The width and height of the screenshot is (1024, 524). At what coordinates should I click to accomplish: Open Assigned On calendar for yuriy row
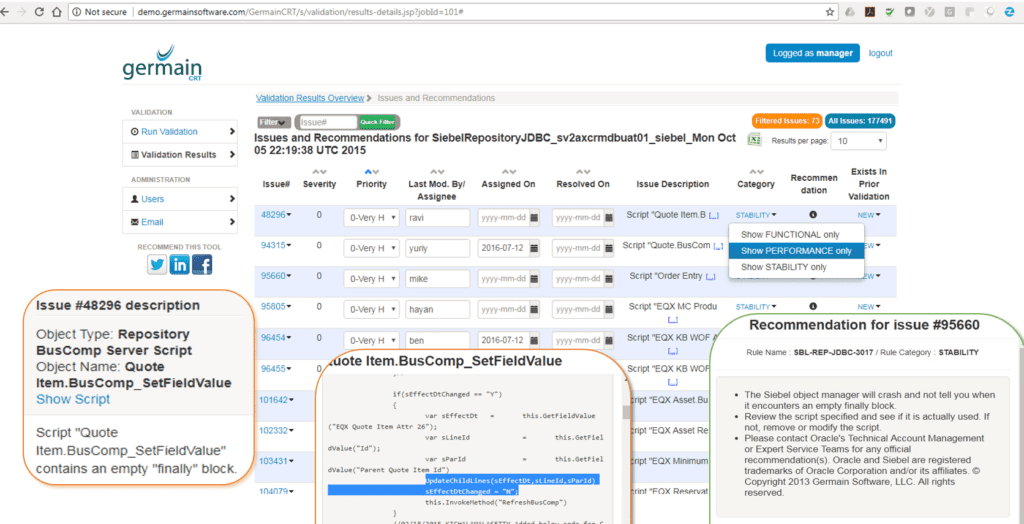[534, 248]
